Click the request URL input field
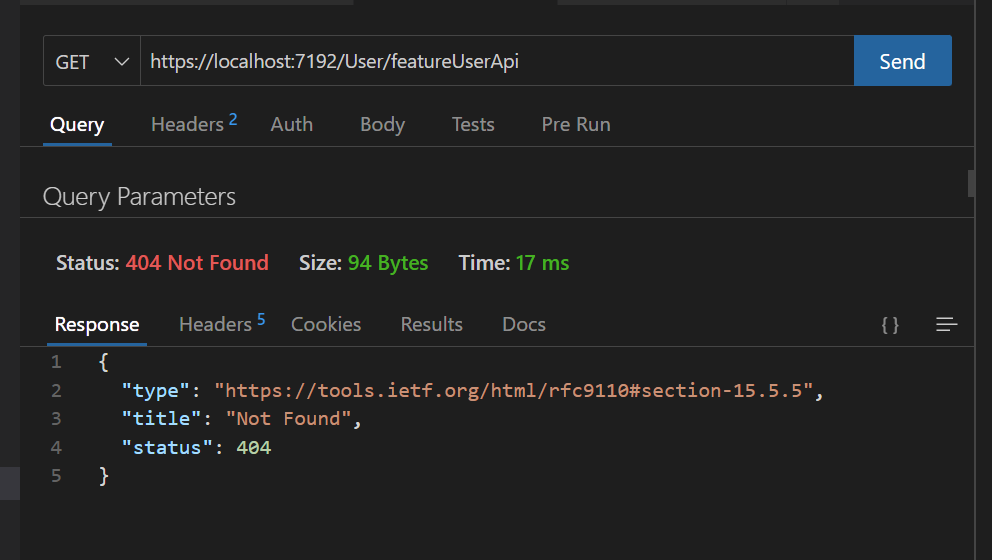 (497, 61)
